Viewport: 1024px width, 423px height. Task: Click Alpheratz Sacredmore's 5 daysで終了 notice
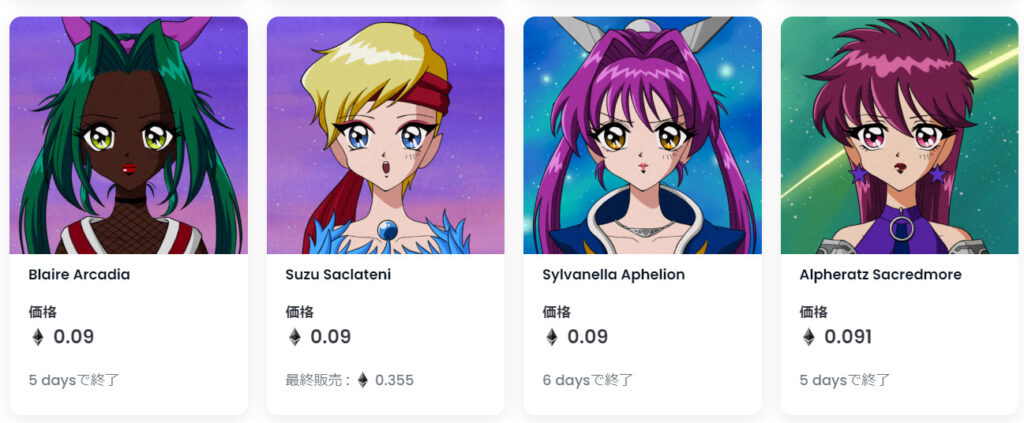pos(844,380)
